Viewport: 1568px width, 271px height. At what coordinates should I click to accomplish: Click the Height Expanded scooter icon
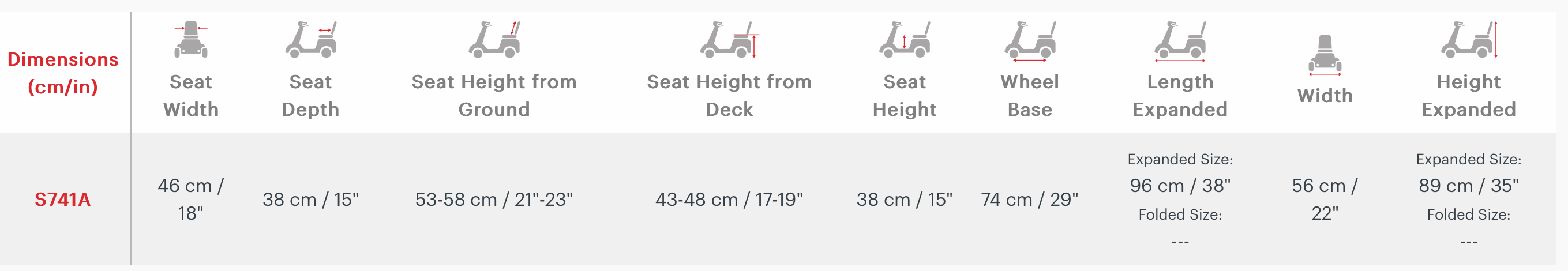point(1469,40)
